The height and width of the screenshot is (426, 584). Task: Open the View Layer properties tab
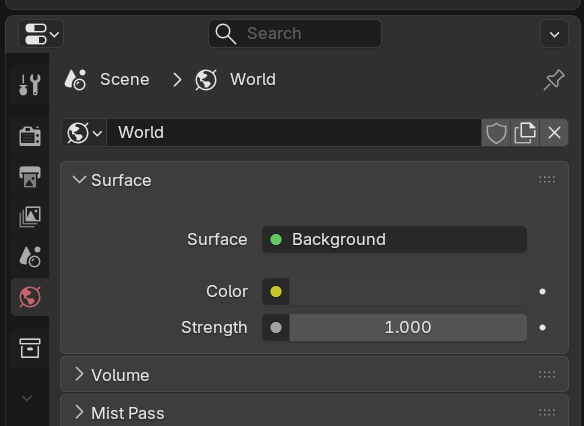[30, 216]
